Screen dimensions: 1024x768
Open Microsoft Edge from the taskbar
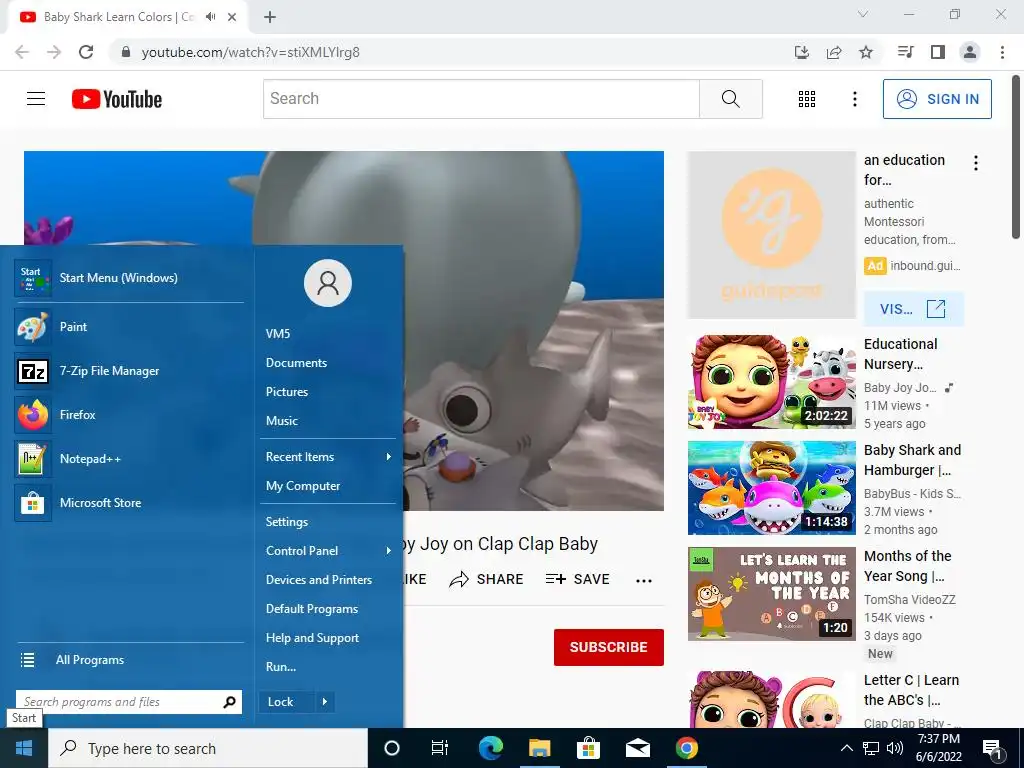point(490,748)
